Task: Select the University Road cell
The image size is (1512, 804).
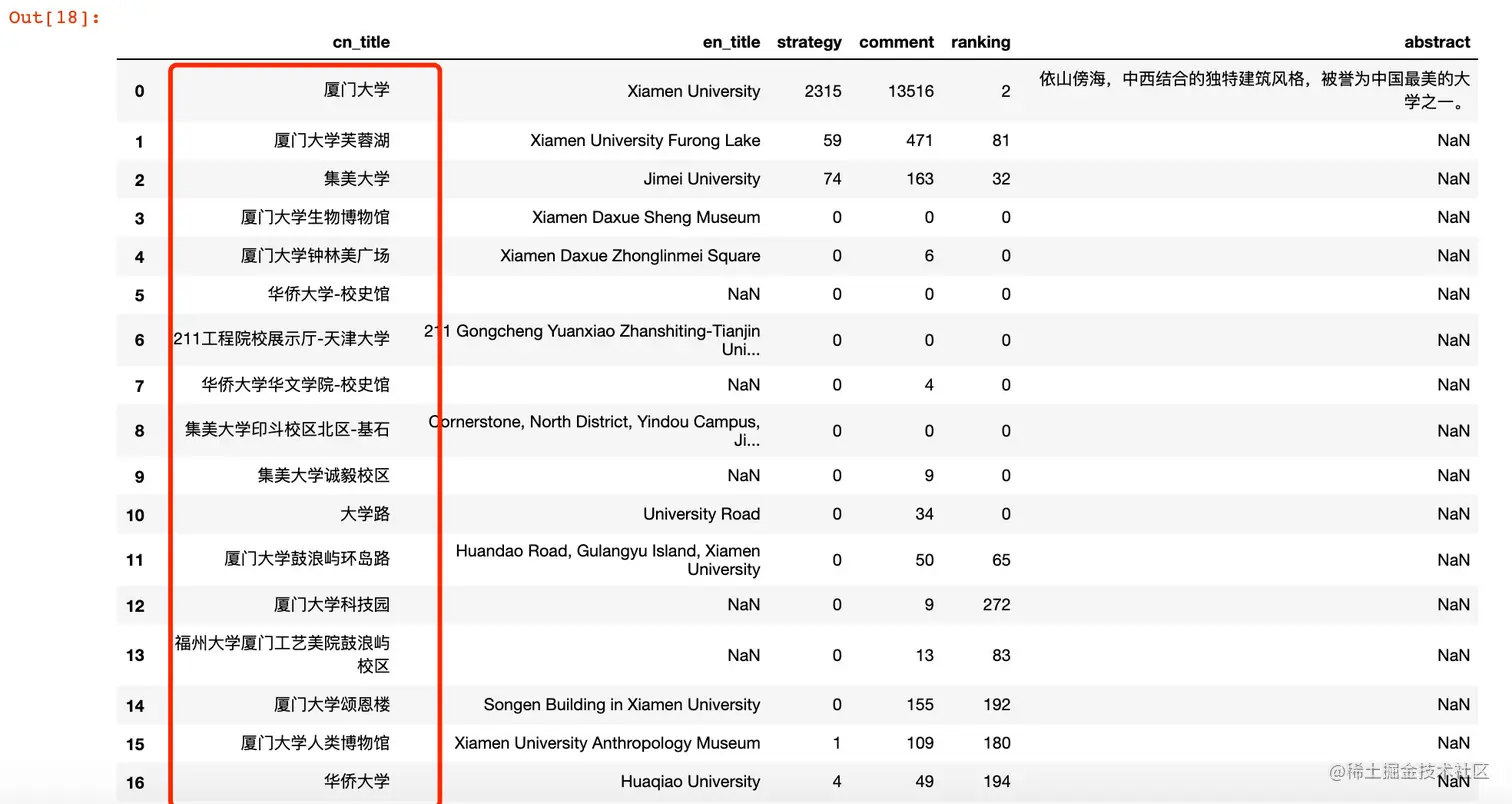Action: tap(702, 514)
